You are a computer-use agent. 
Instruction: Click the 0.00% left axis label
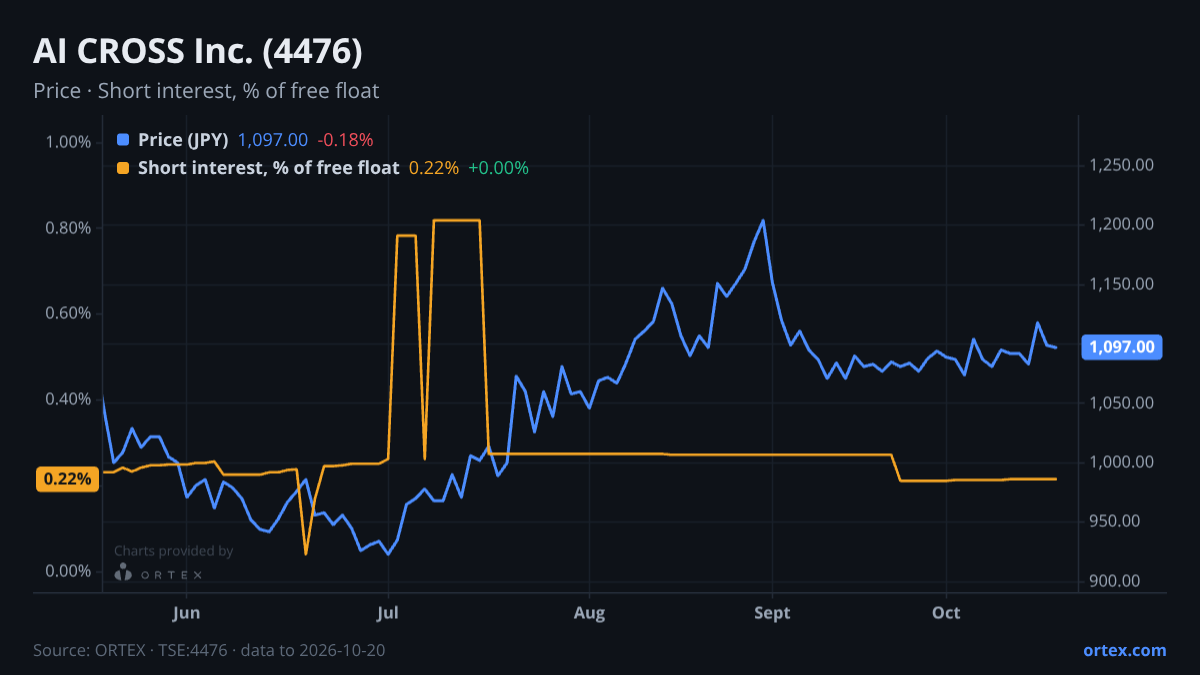[68, 571]
